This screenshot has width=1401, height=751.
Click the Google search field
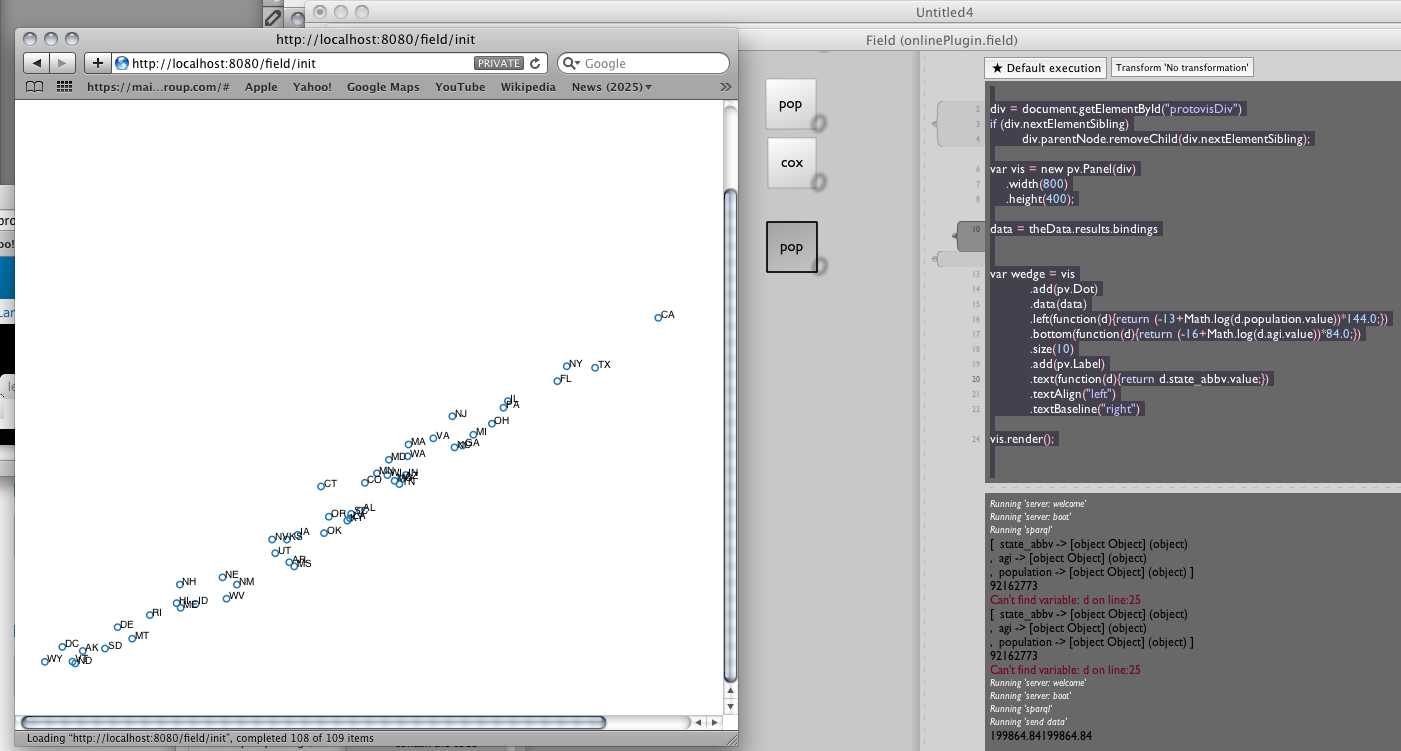pyautogui.click(x=650, y=63)
